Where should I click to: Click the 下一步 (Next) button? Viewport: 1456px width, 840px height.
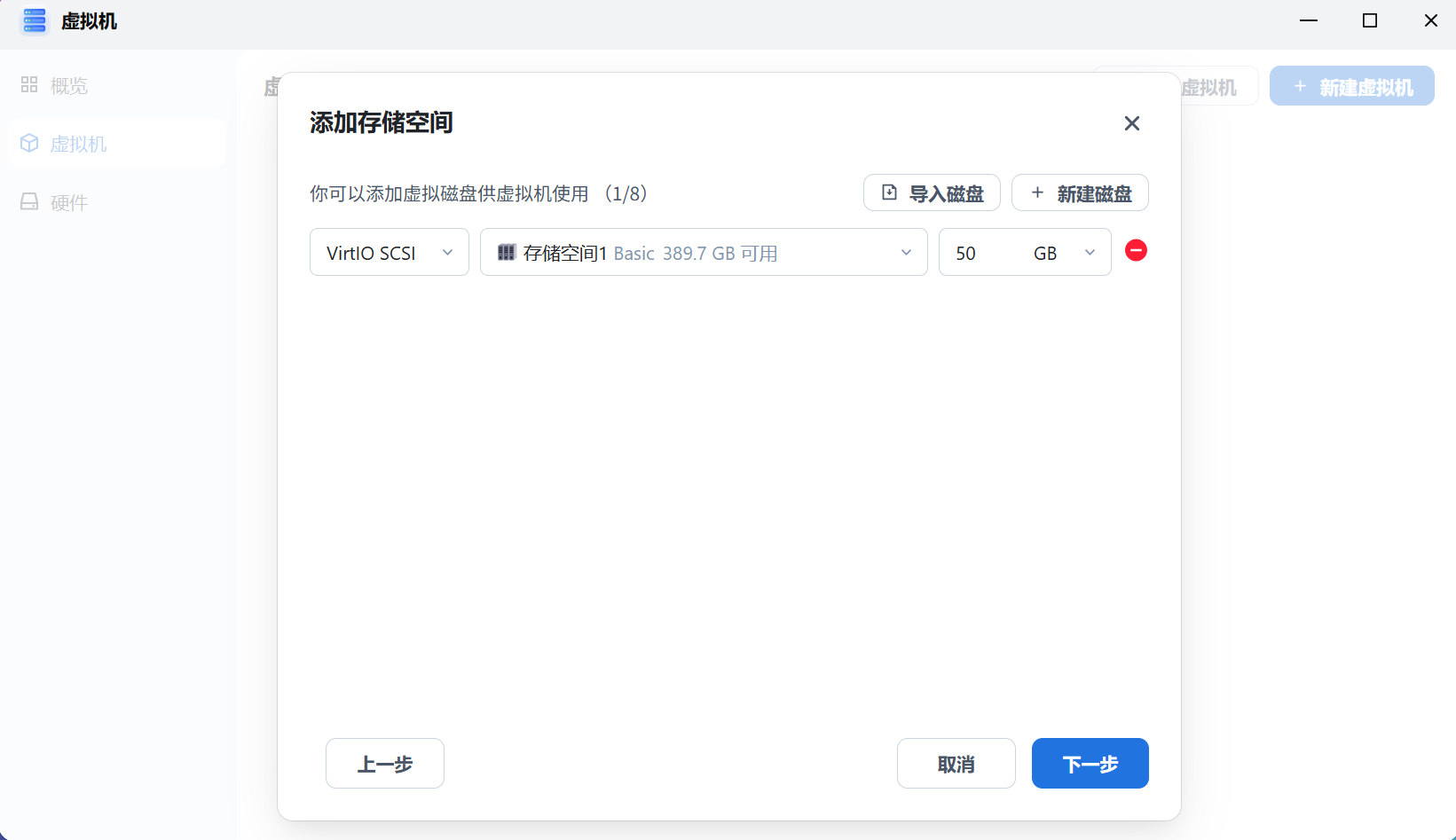1090,763
